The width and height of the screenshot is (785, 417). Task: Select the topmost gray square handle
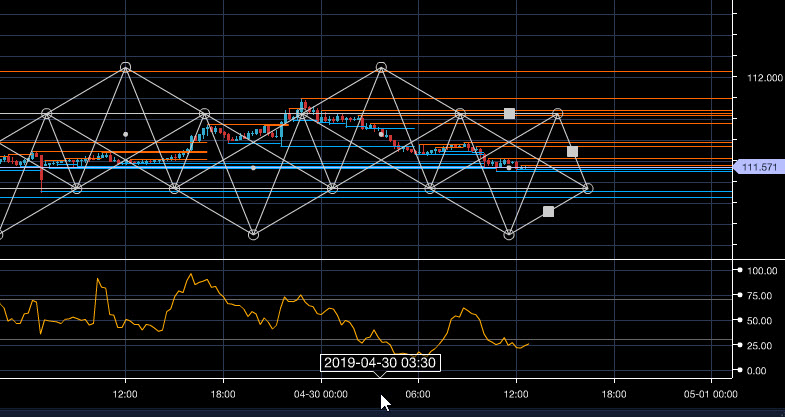(x=509, y=114)
